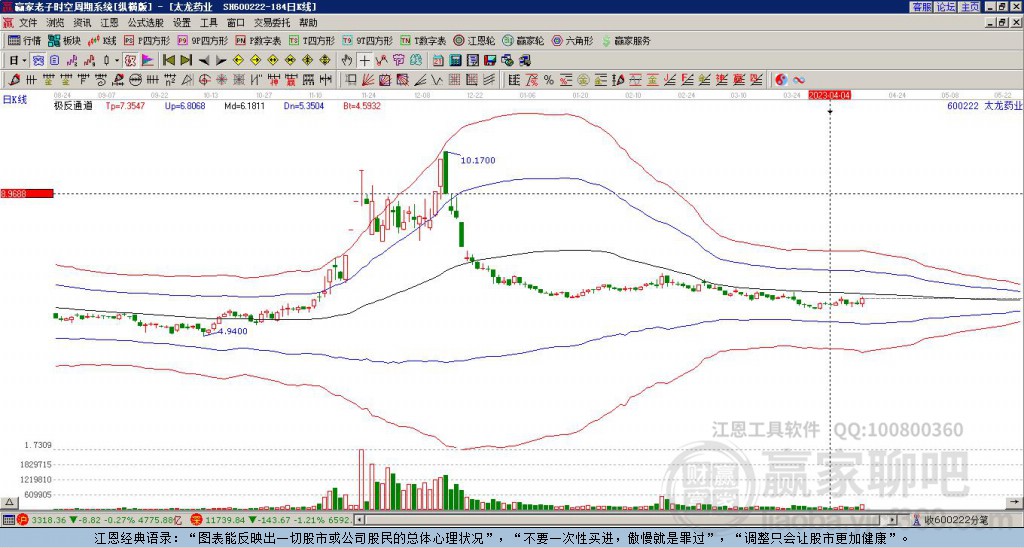1024x548 pixels.
Task: Select the red pencil drawing tool
Action: [x=14, y=80]
